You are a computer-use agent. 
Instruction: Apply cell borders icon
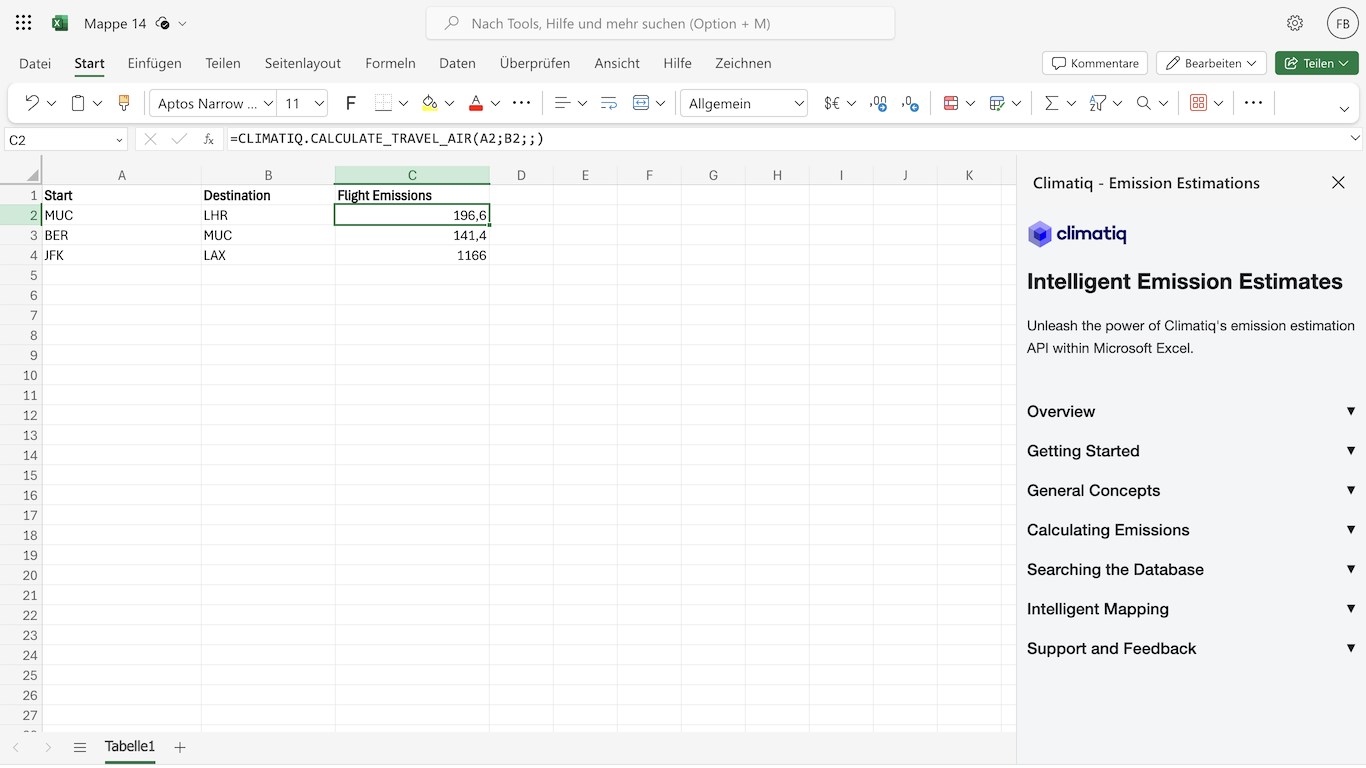point(383,103)
